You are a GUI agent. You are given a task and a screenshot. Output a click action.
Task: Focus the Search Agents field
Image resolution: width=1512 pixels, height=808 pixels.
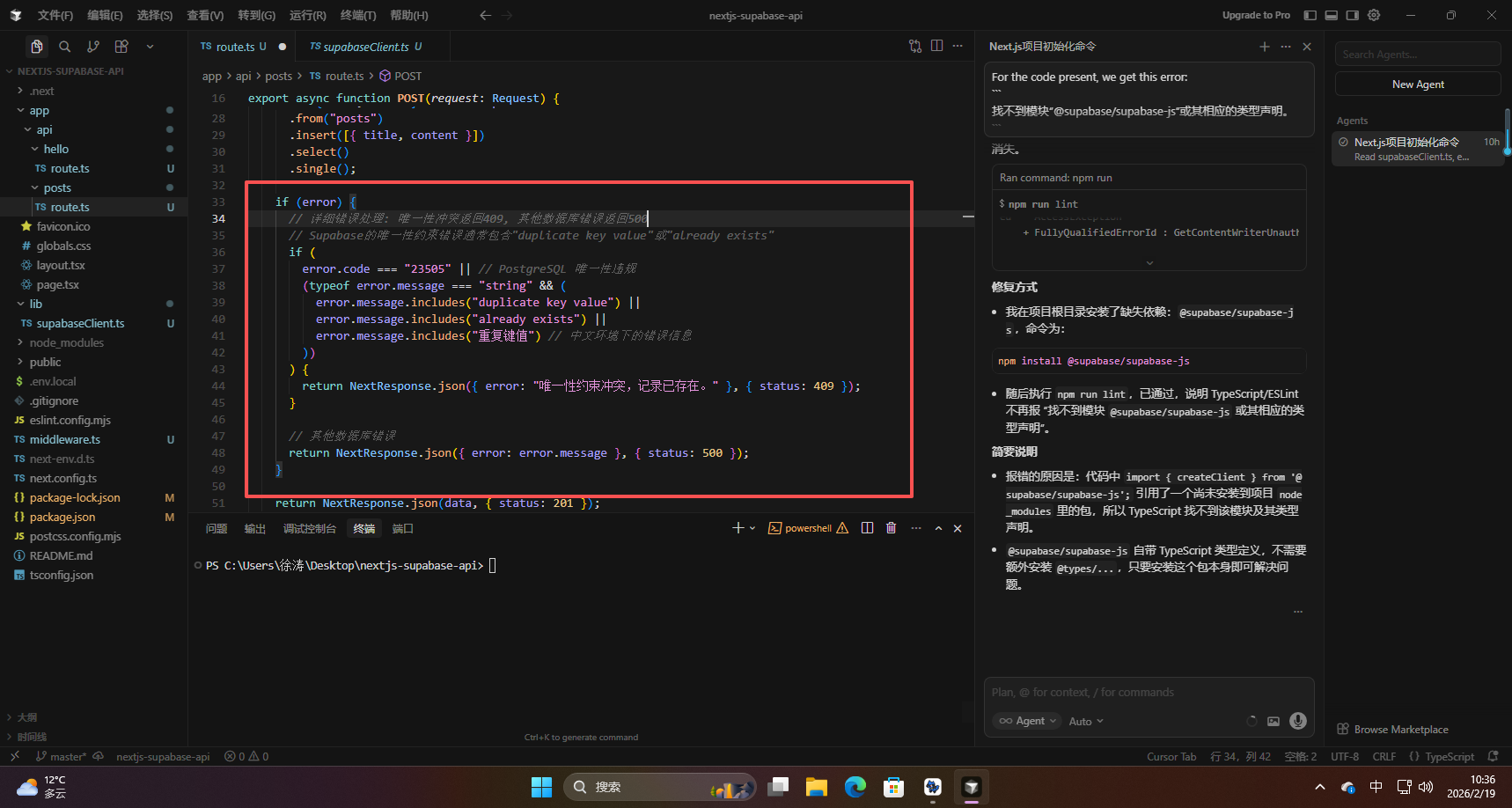click(1418, 55)
